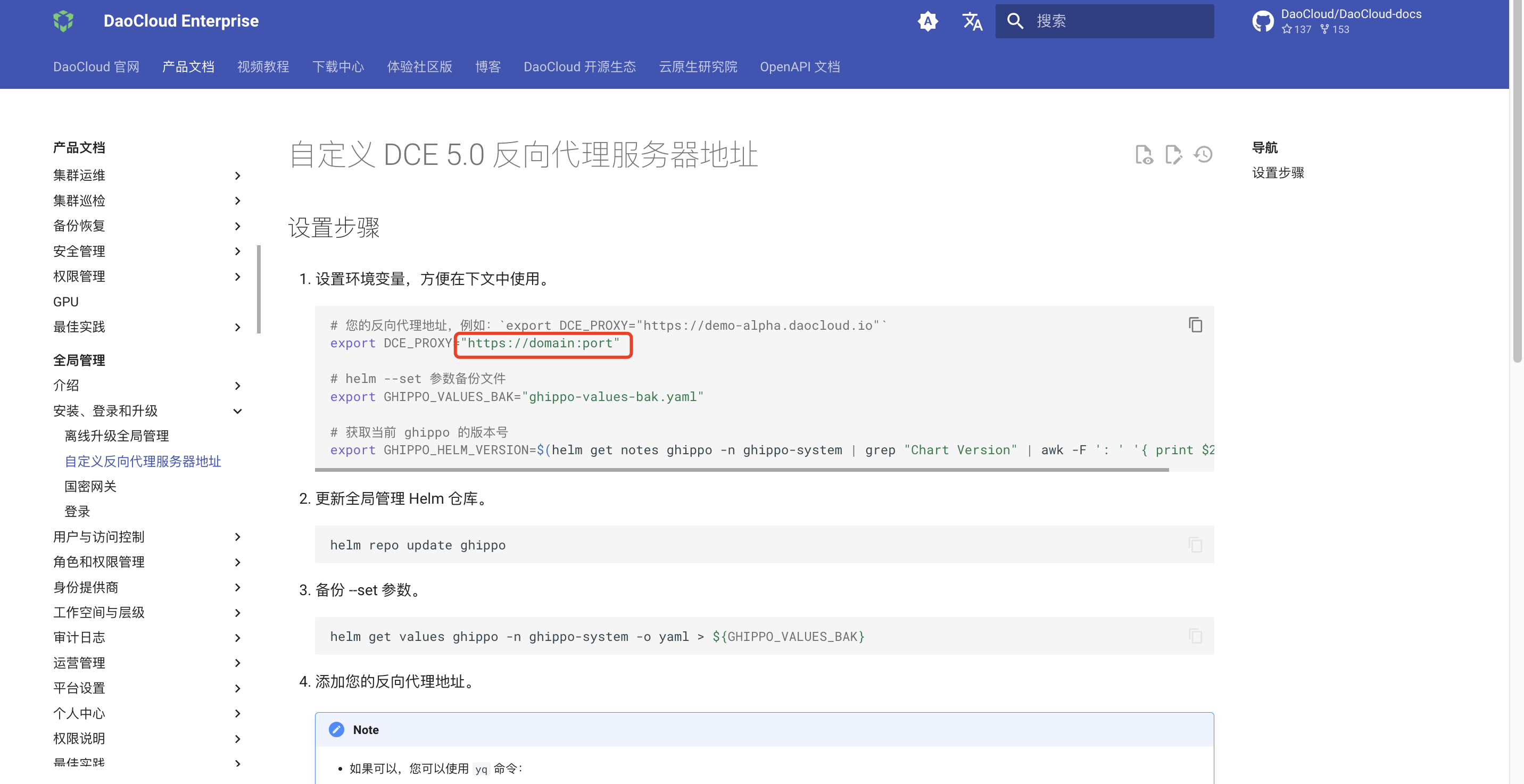1524x784 pixels.
Task: Open the language selector icon
Action: tap(972, 21)
